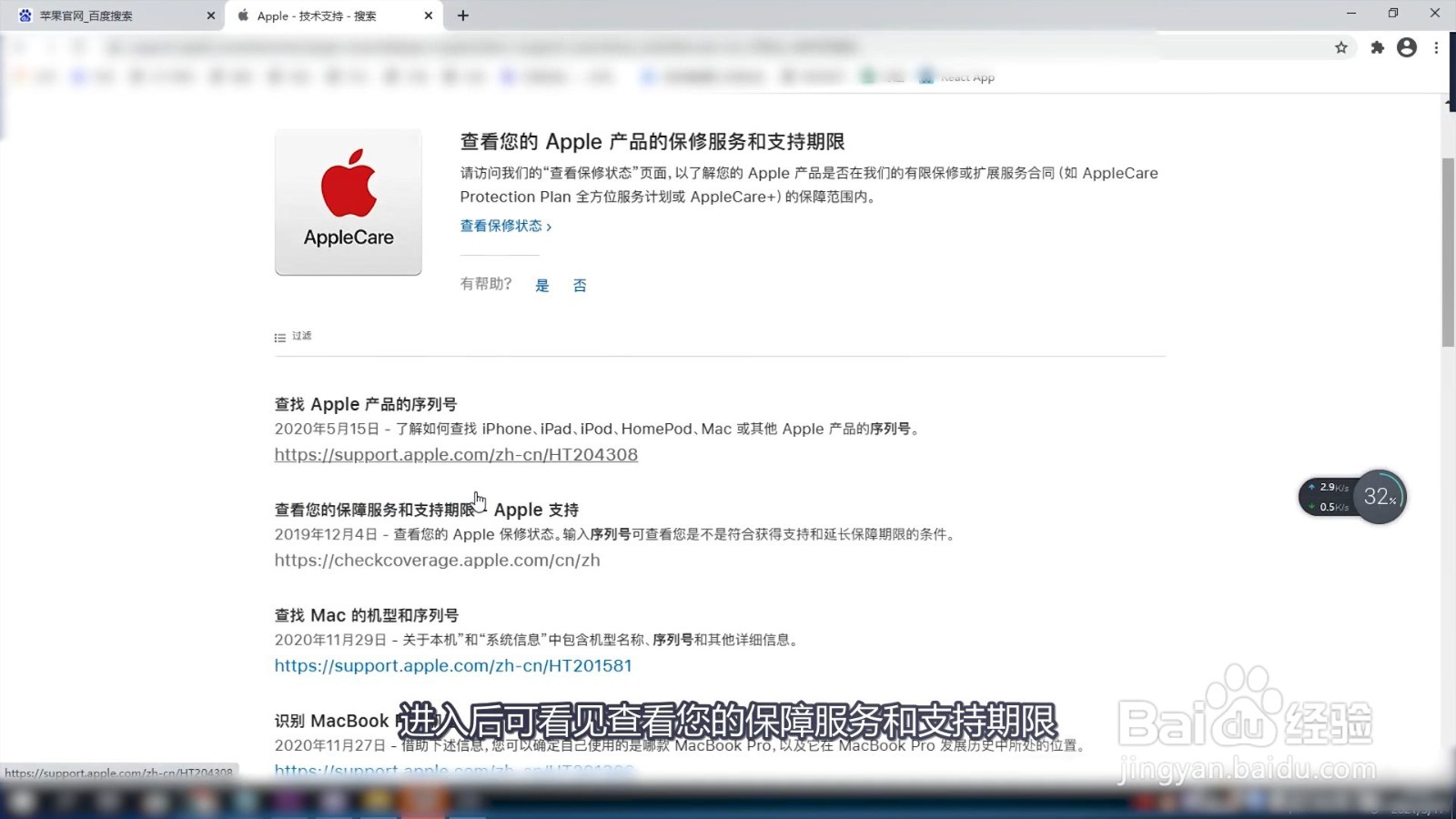Follow the support.apple.com HT201581 URL

pos(453,665)
